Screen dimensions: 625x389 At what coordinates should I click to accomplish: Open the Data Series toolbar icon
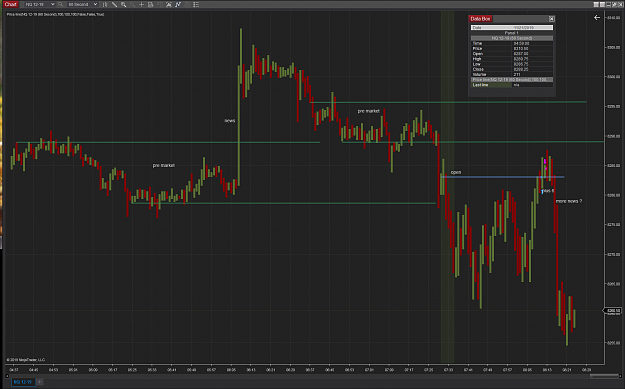coord(169,4)
